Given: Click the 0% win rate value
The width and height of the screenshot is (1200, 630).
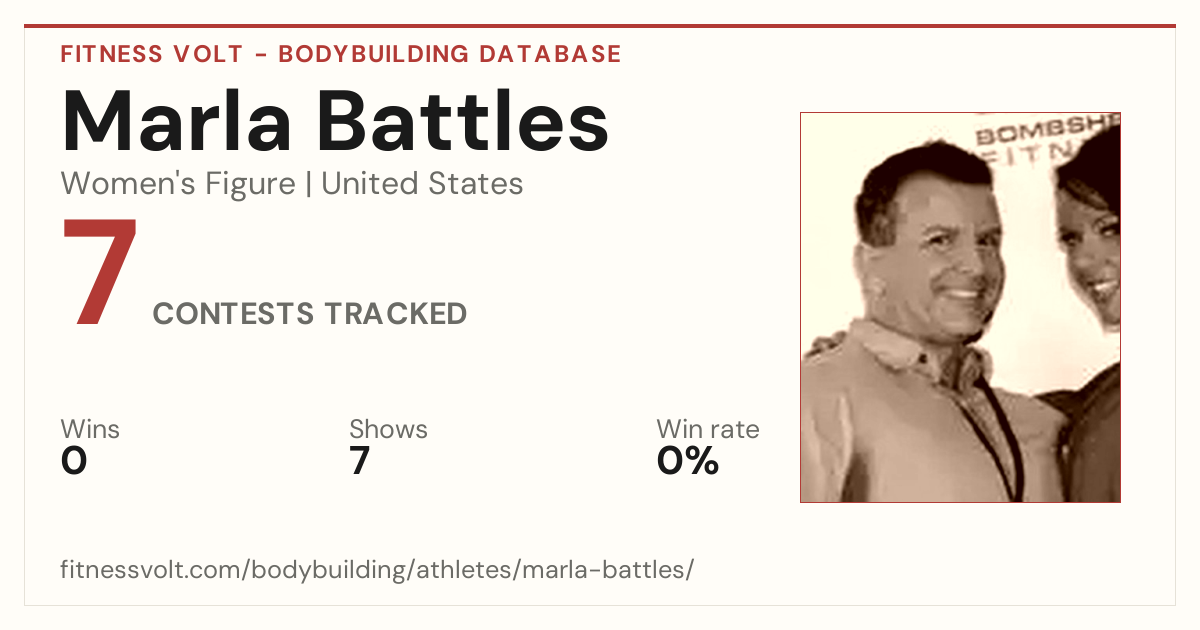Looking at the screenshot, I should pos(688,461).
